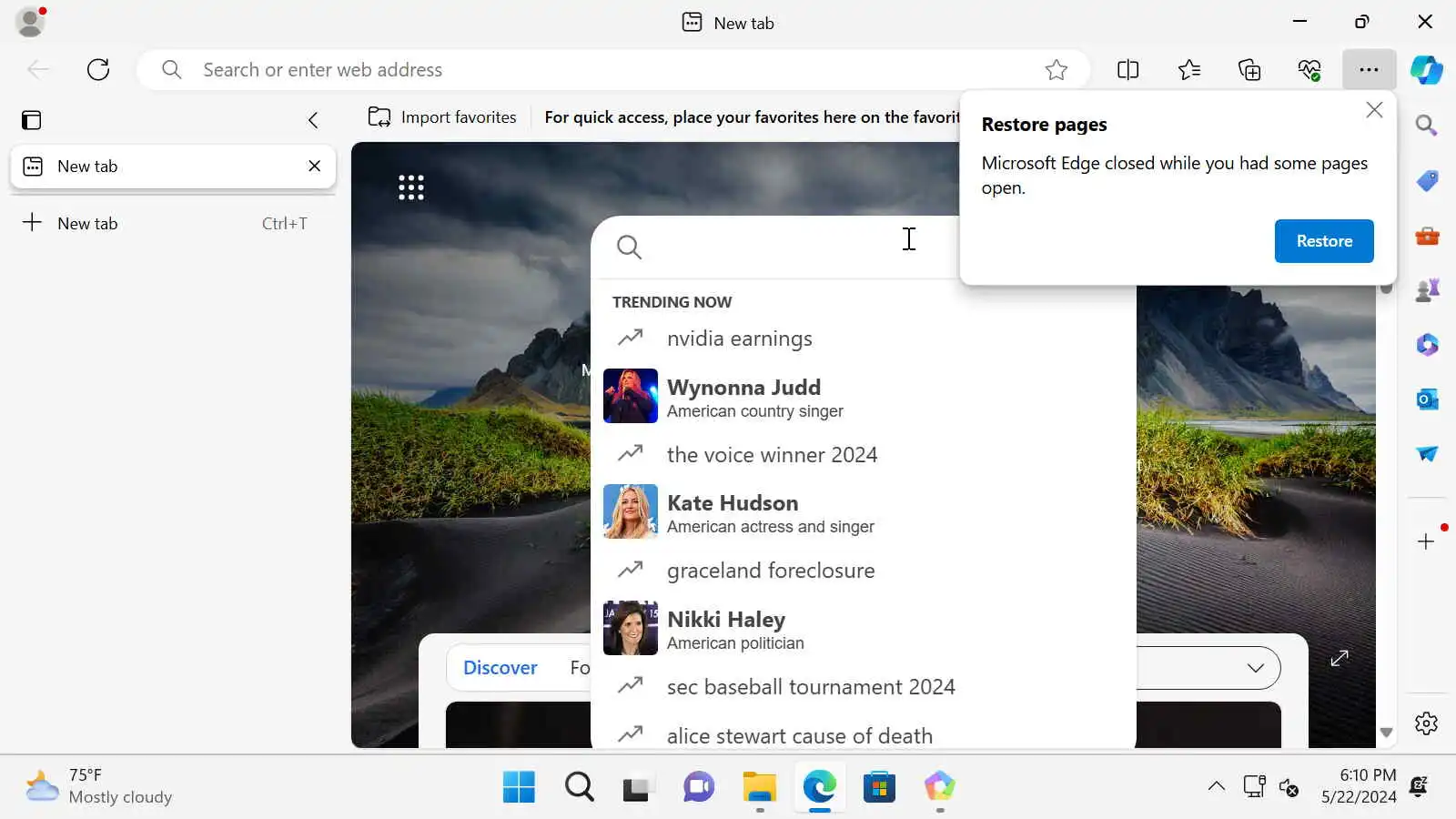
Task: Select the open New tab
Action: [173, 167]
